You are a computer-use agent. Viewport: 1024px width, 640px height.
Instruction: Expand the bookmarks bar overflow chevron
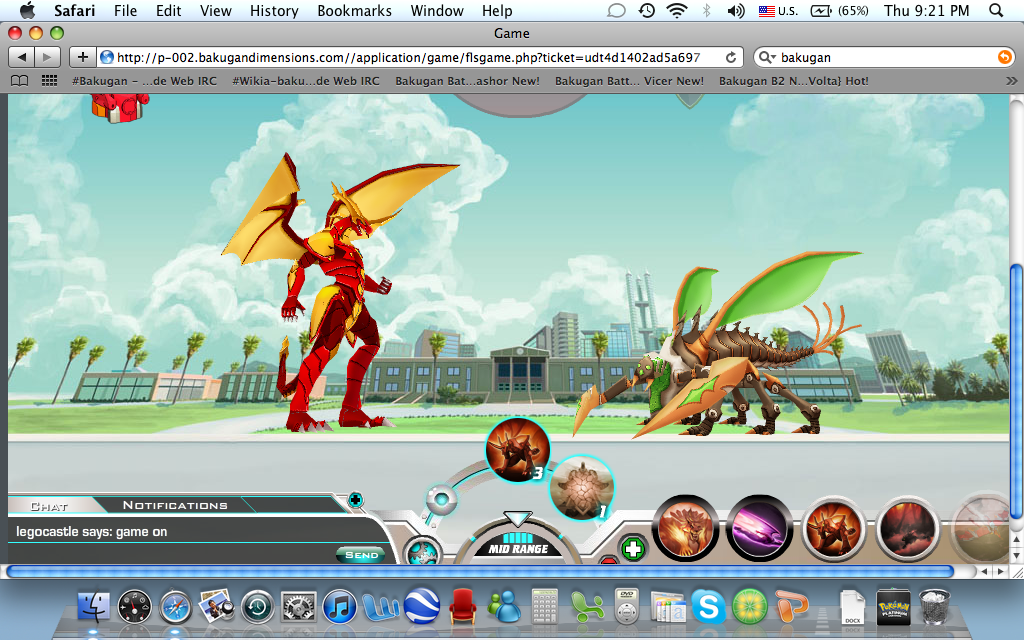pos(1011,81)
